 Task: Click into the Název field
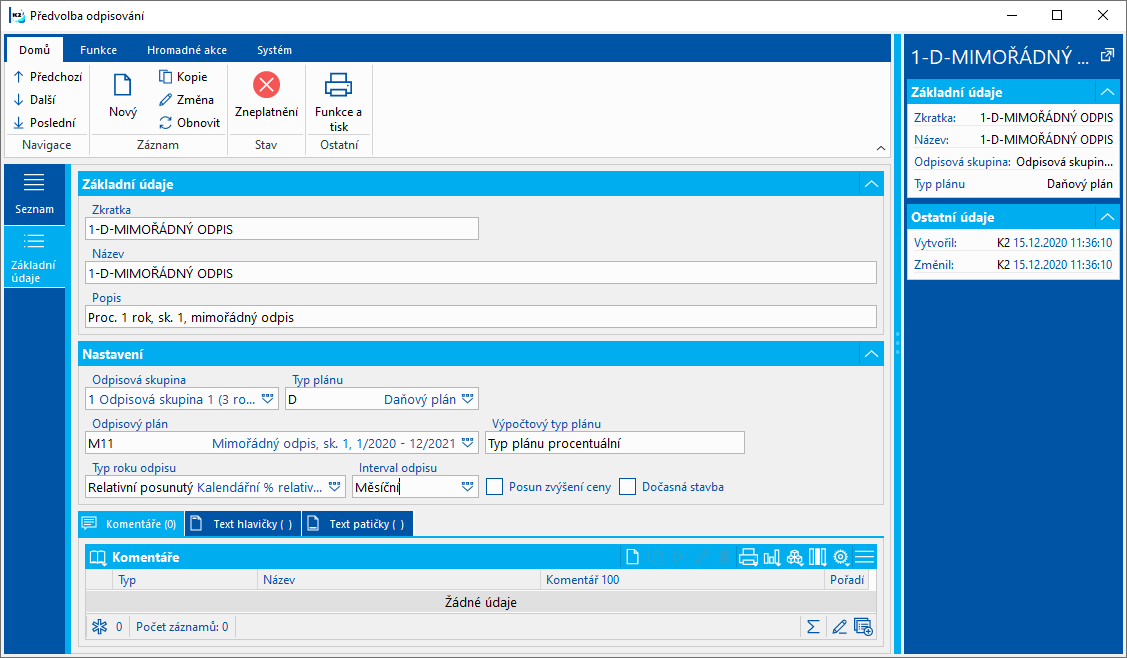point(481,273)
